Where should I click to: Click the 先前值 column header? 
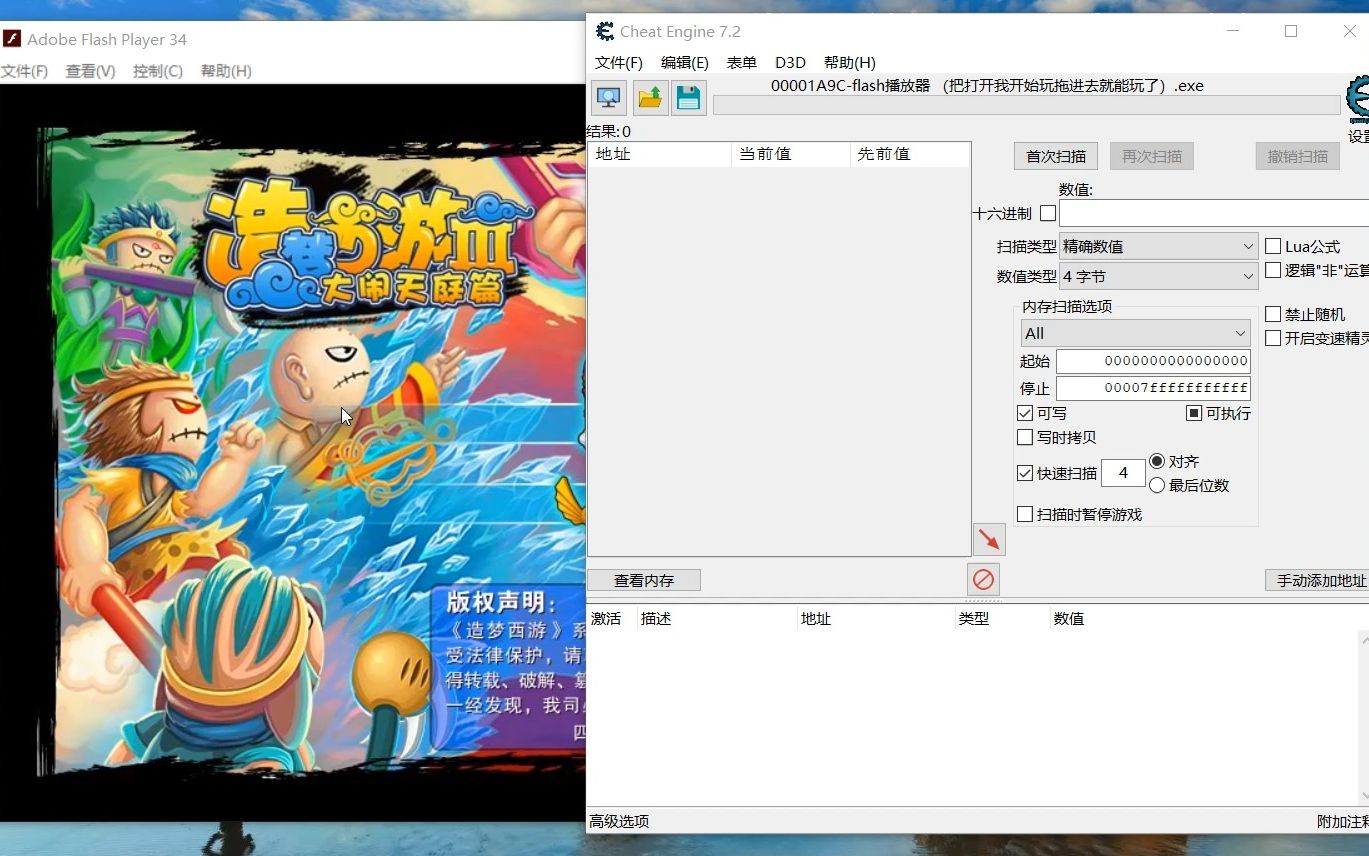coord(910,154)
